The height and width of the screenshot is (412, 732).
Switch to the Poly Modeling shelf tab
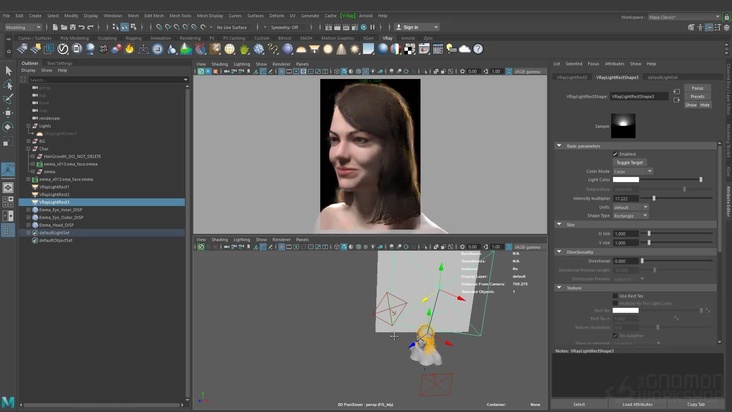(x=74, y=38)
